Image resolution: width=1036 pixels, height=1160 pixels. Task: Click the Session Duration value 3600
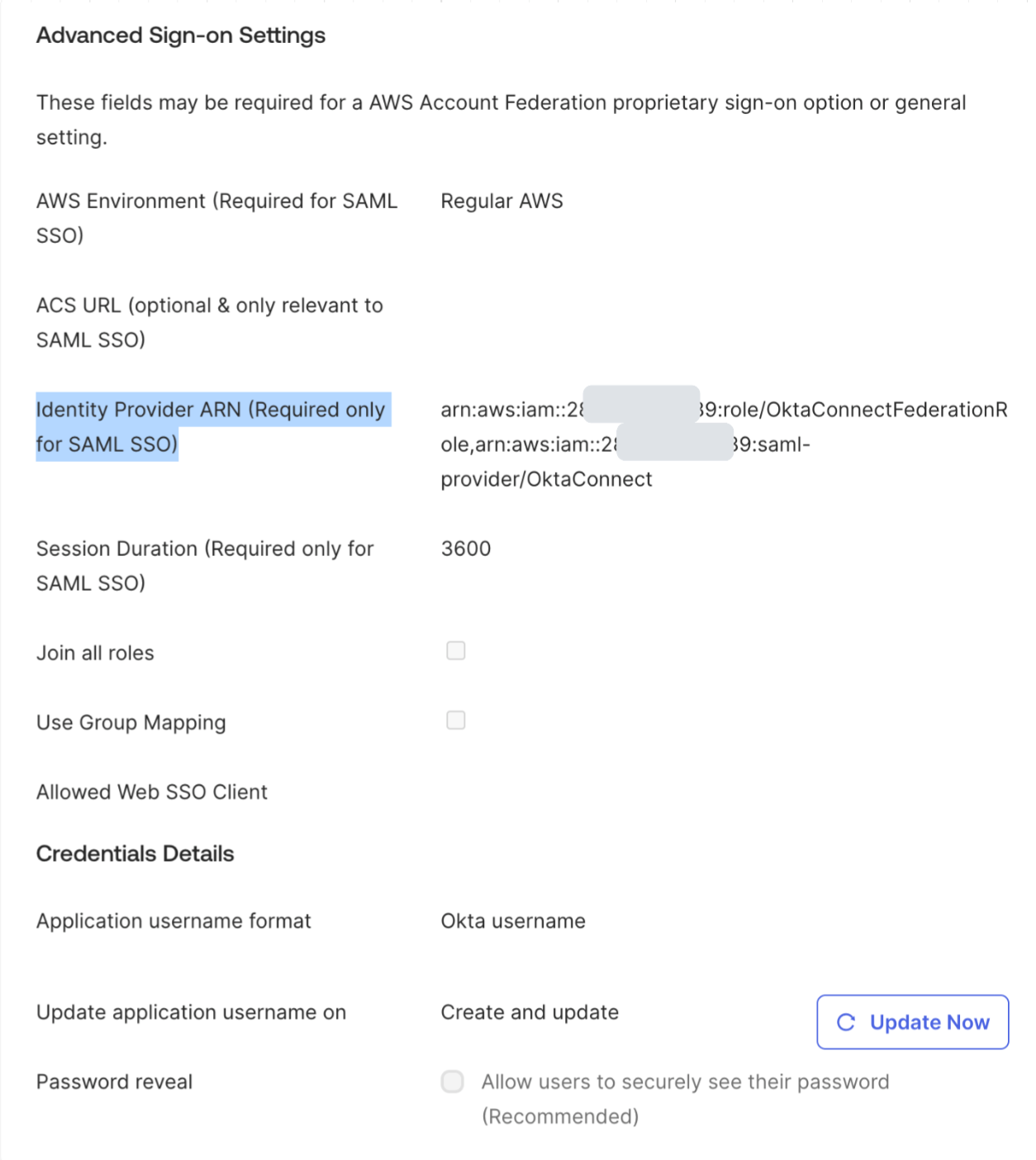[466, 549]
